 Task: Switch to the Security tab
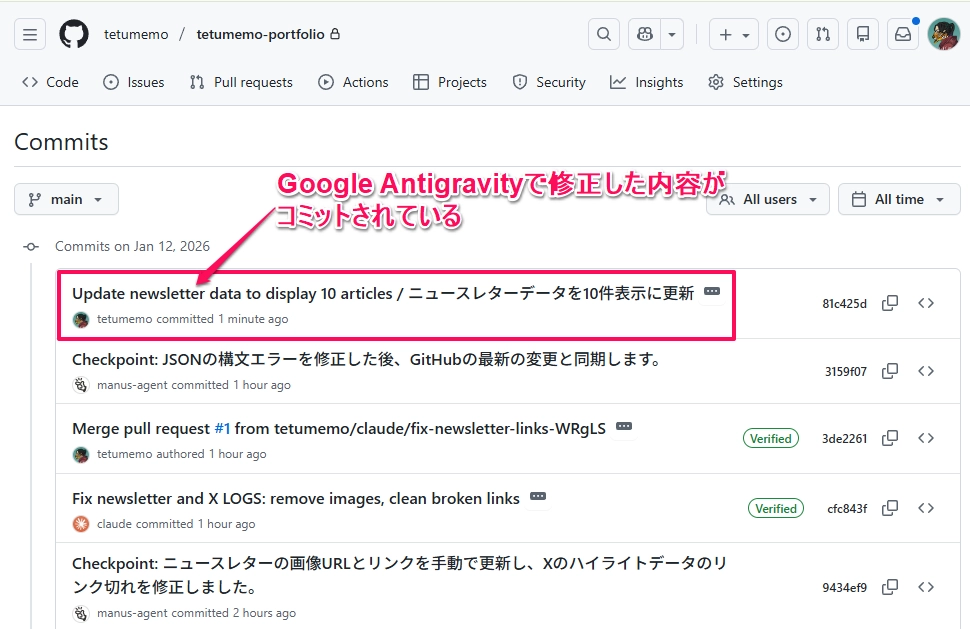[x=549, y=82]
